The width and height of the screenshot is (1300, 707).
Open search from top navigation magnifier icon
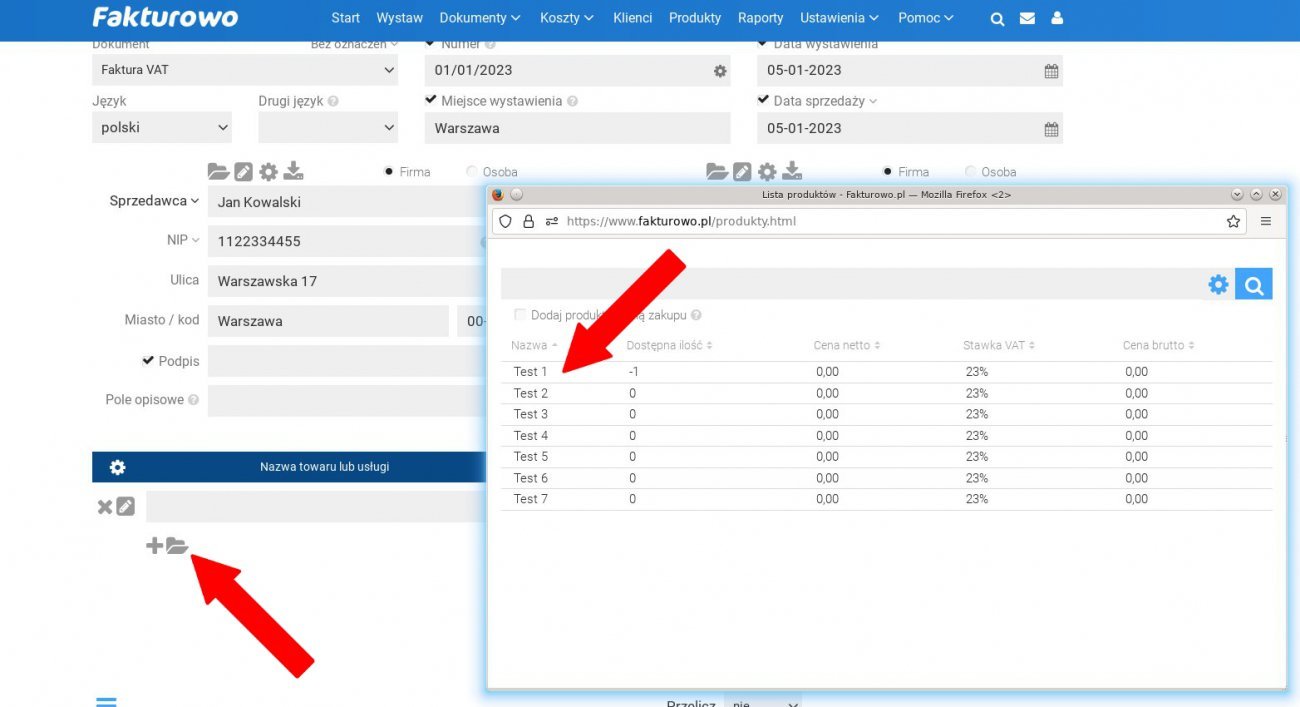(x=997, y=18)
